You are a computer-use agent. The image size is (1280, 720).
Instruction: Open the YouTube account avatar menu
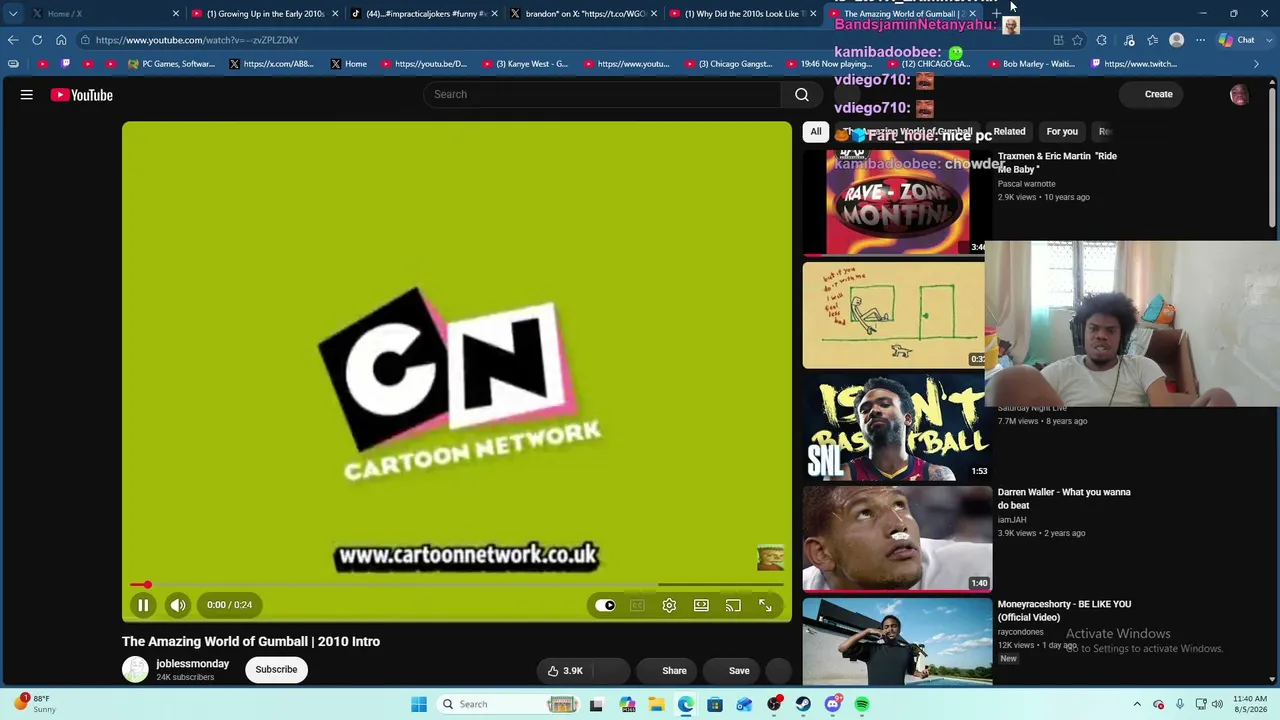pos(1239,94)
